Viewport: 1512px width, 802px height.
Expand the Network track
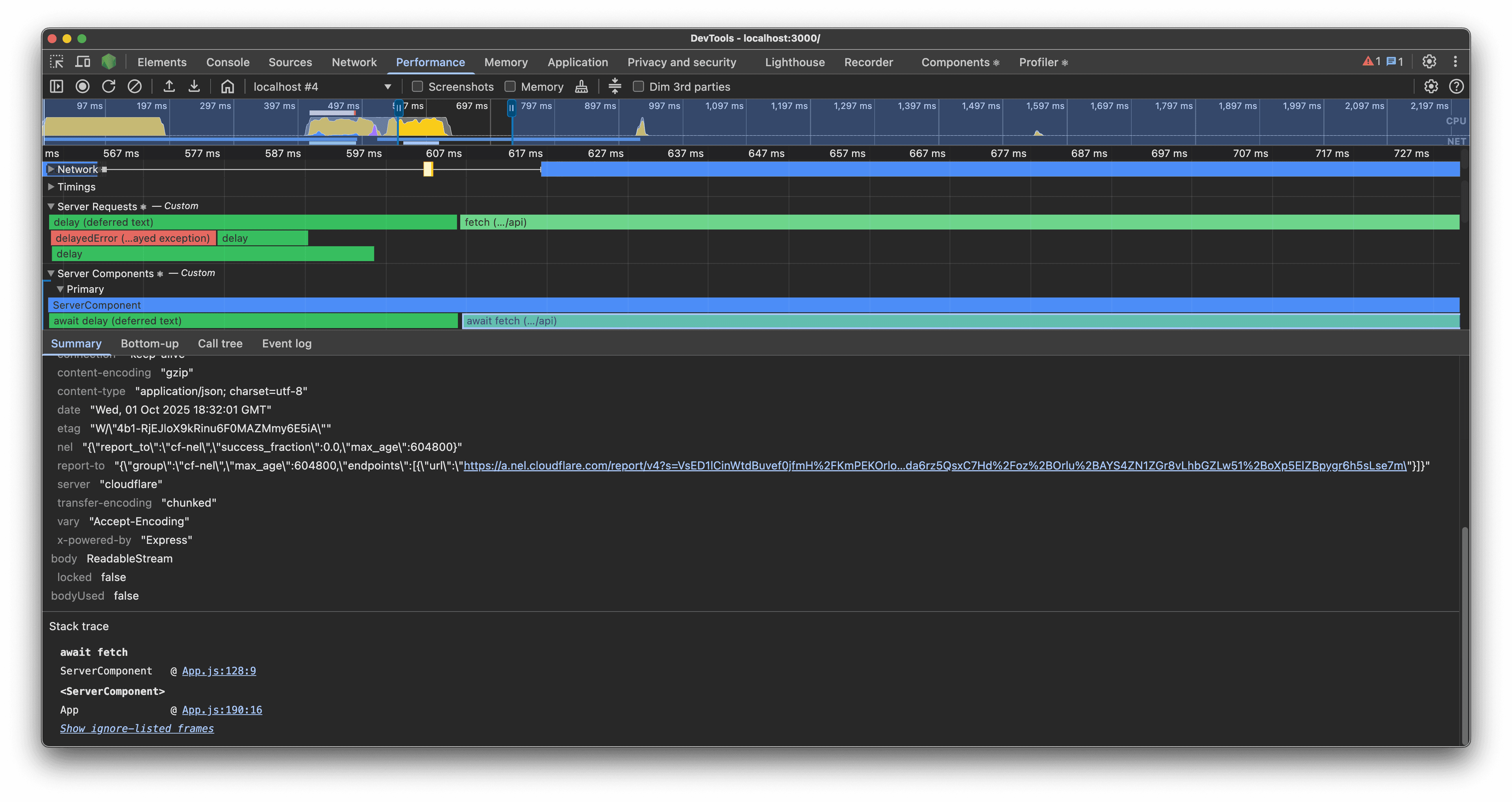[51, 169]
